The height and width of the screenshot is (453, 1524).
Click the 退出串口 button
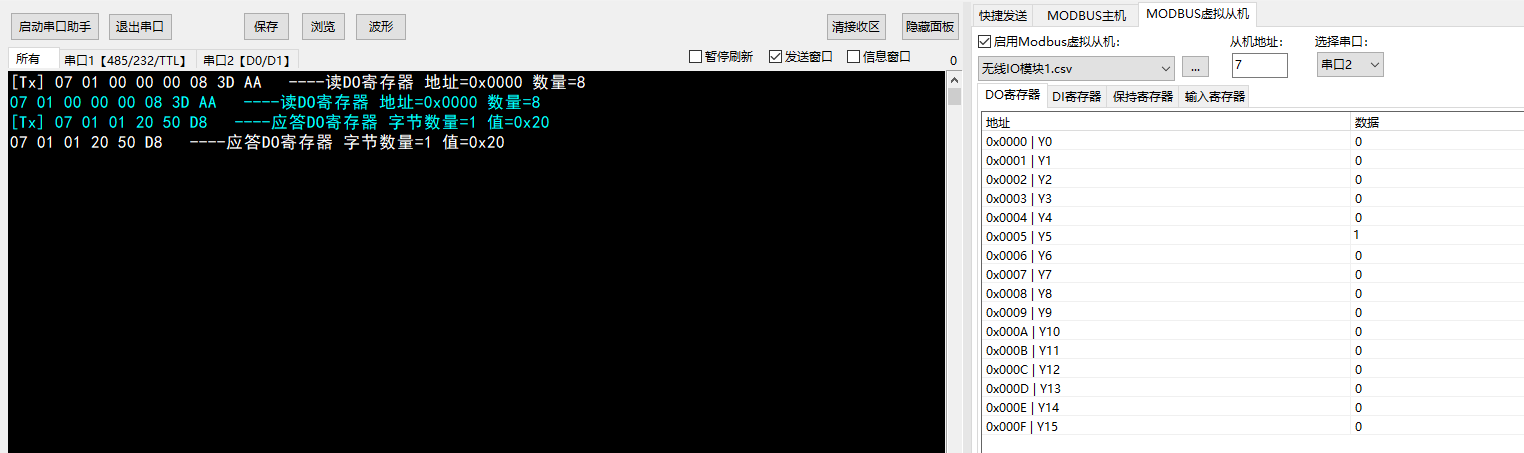pos(139,26)
